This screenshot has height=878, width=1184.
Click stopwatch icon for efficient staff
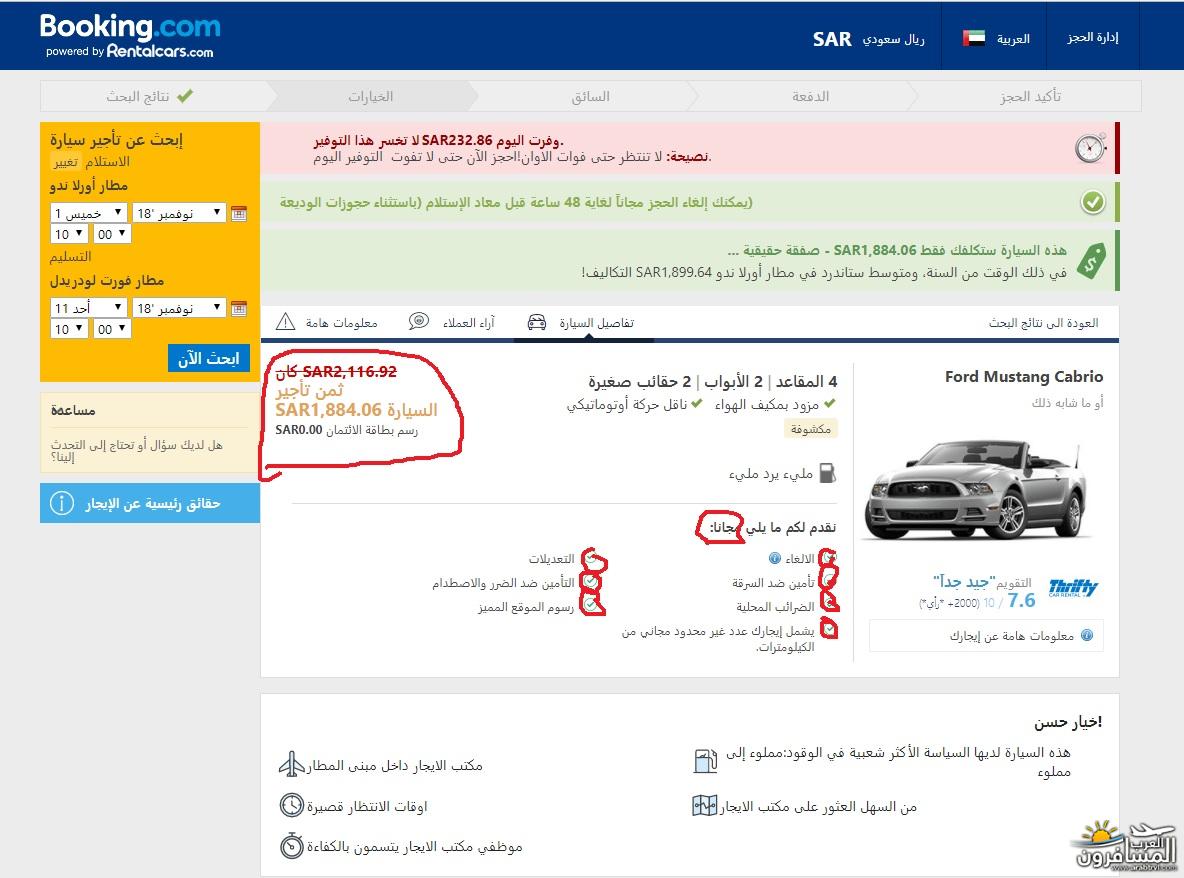[x=291, y=846]
